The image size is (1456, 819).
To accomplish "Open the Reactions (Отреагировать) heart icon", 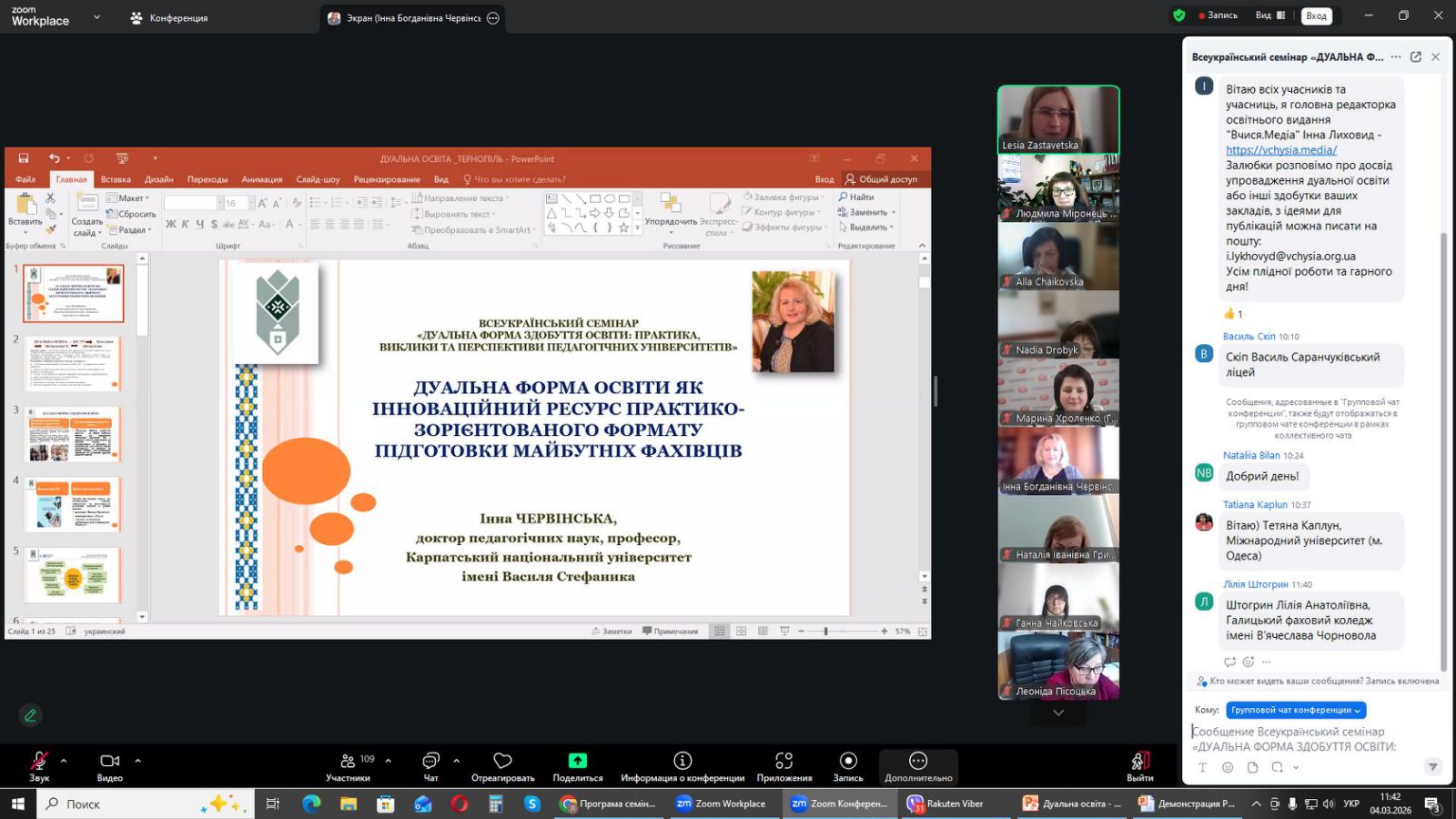I will [502, 761].
